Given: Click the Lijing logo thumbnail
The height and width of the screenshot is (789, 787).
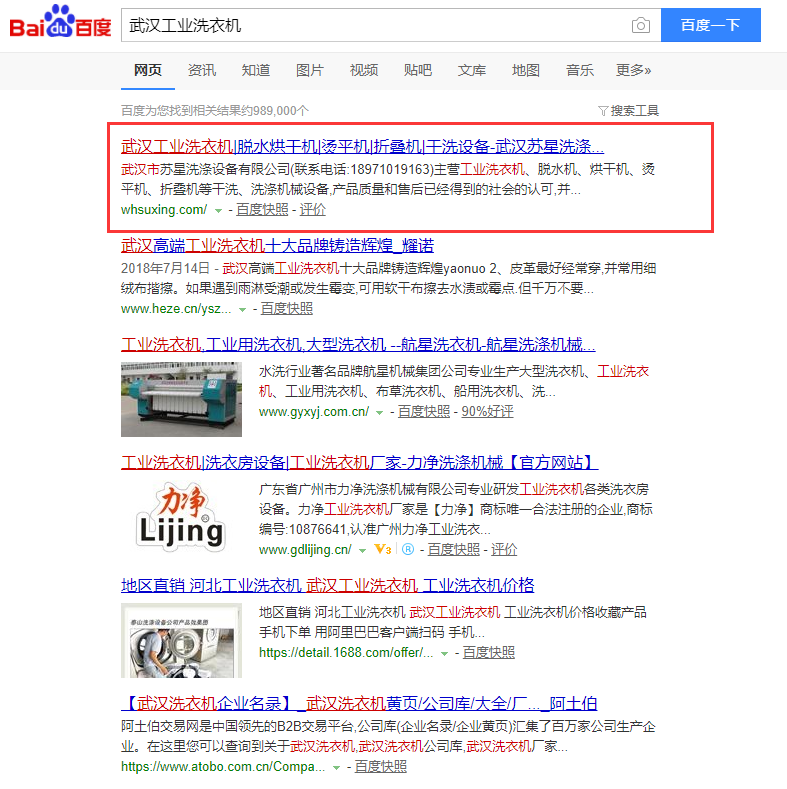Looking at the screenshot, I should pos(180,515).
